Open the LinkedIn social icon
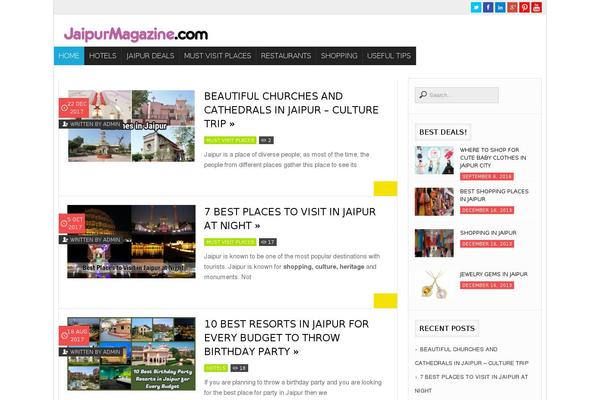 pos(500,7)
